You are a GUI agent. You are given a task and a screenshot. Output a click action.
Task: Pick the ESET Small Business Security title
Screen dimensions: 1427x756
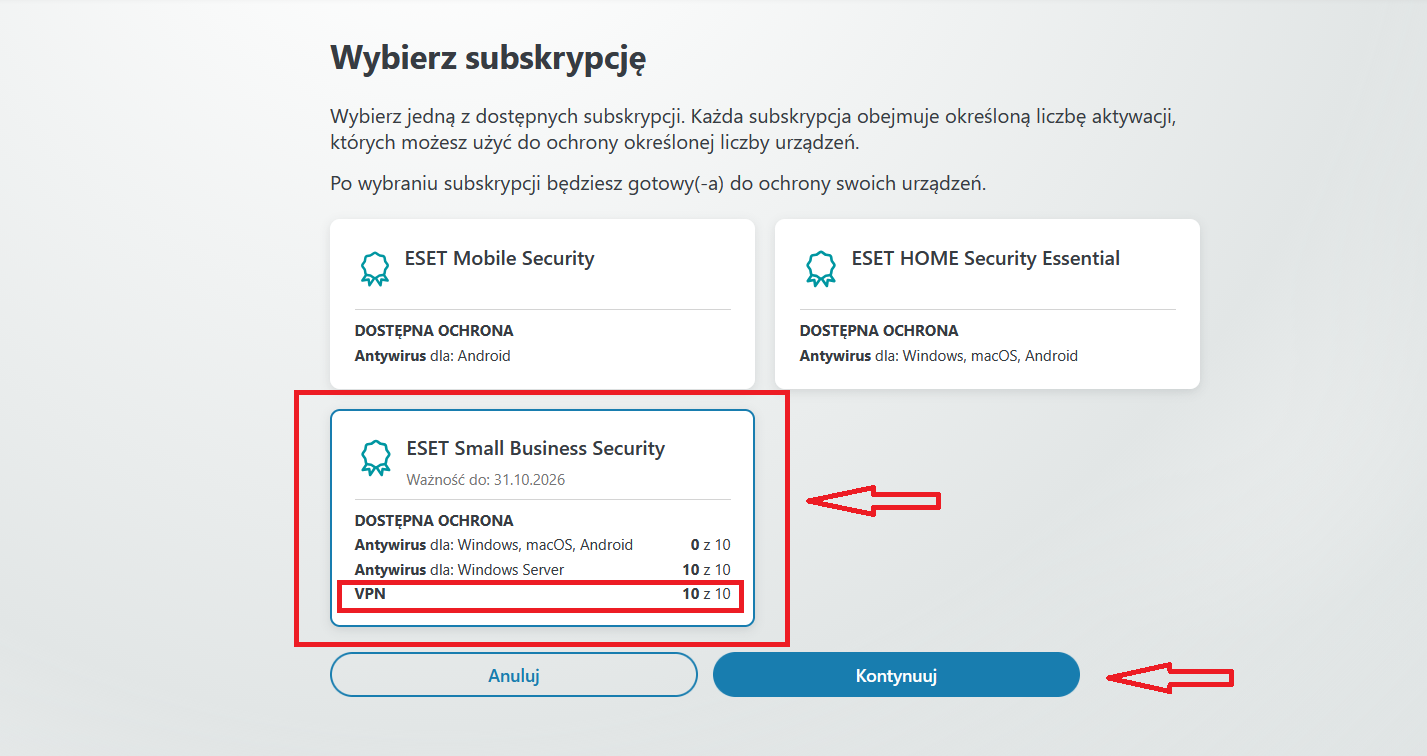click(535, 448)
